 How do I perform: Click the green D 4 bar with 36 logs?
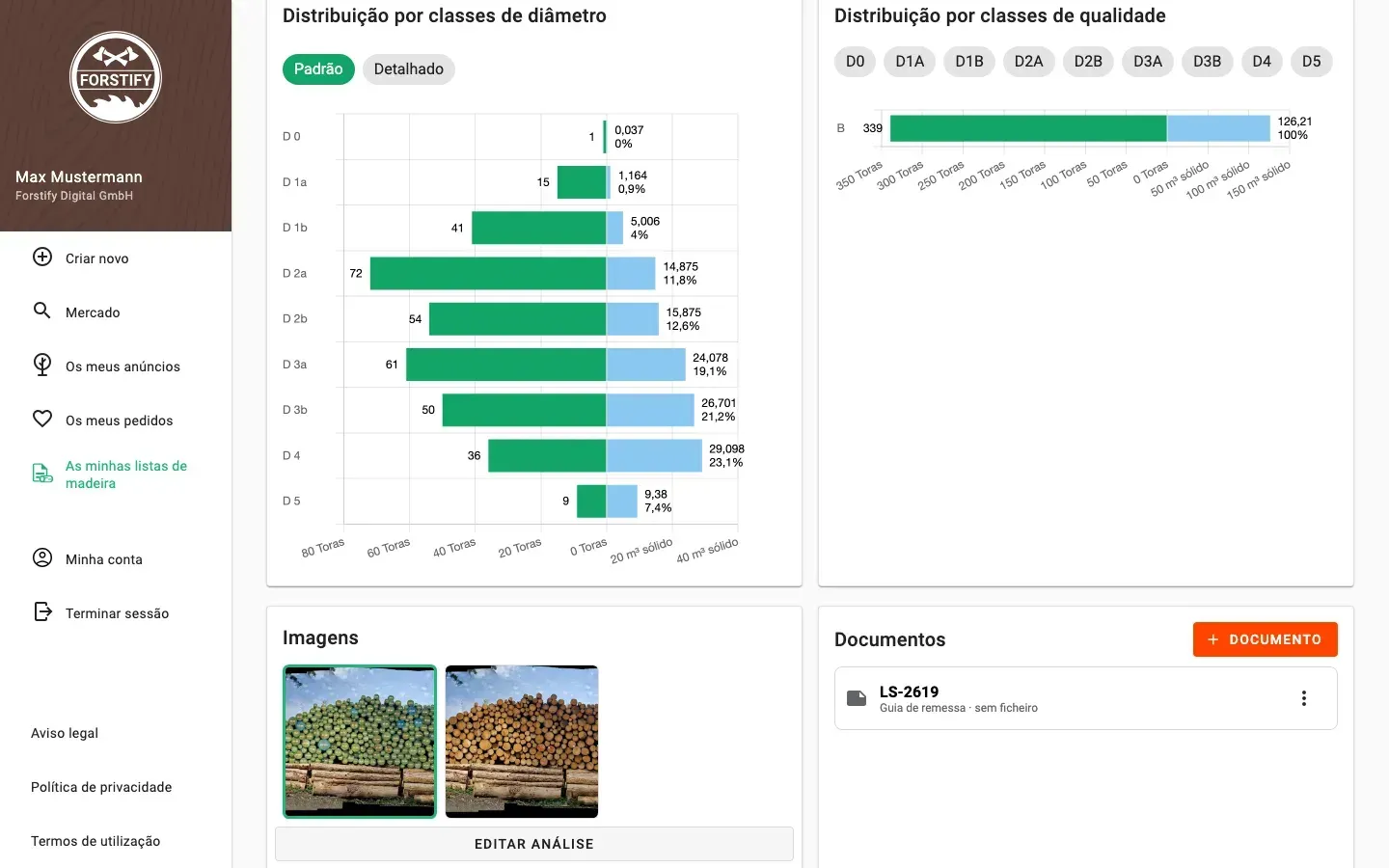pos(547,455)
